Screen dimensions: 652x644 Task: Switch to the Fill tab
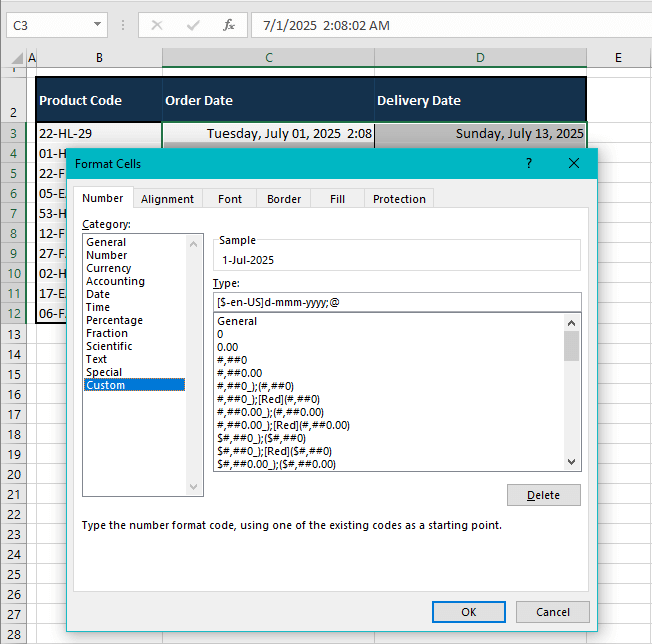pos(337,199)
